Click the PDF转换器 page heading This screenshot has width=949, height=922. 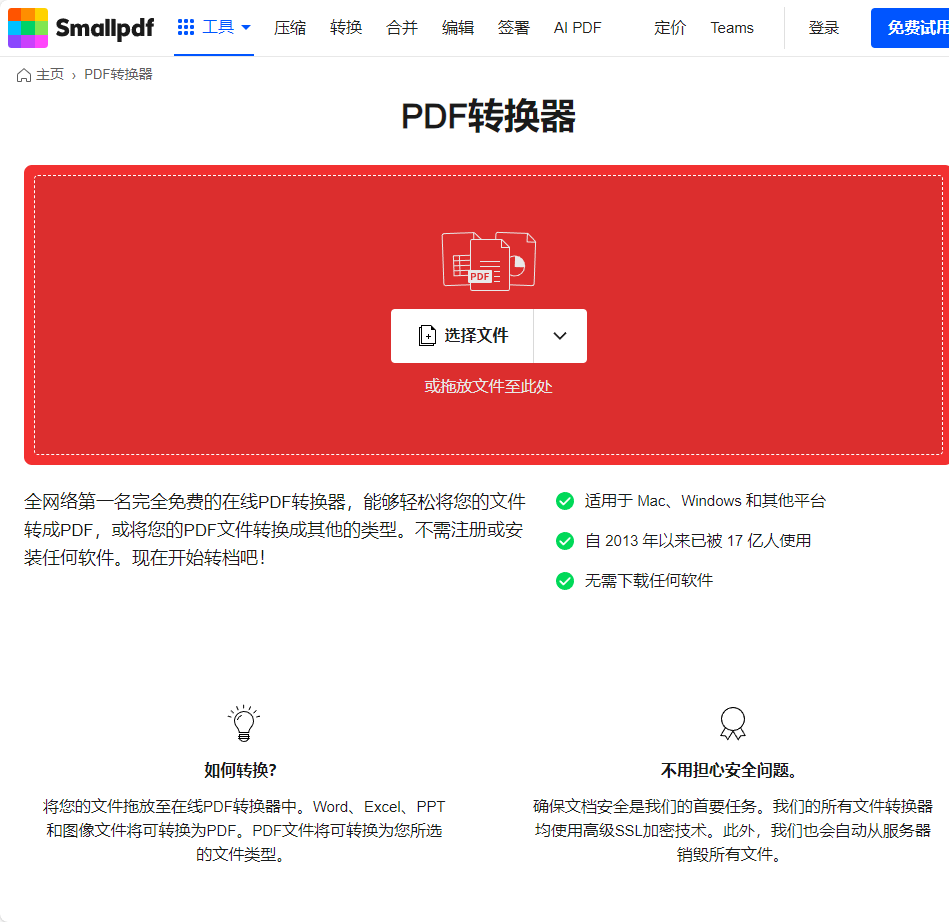click(x=488, y=116)
